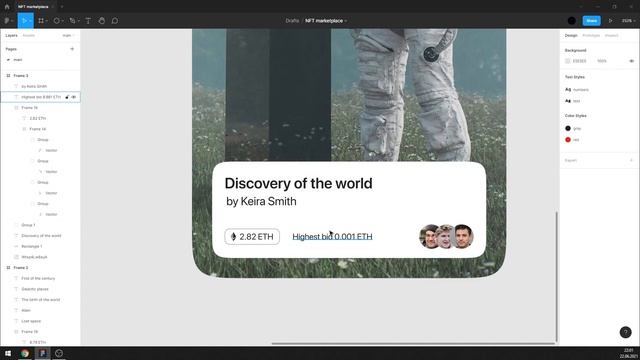Switch to the Design tab
640x360 pixels.
(x=571, y=36)
